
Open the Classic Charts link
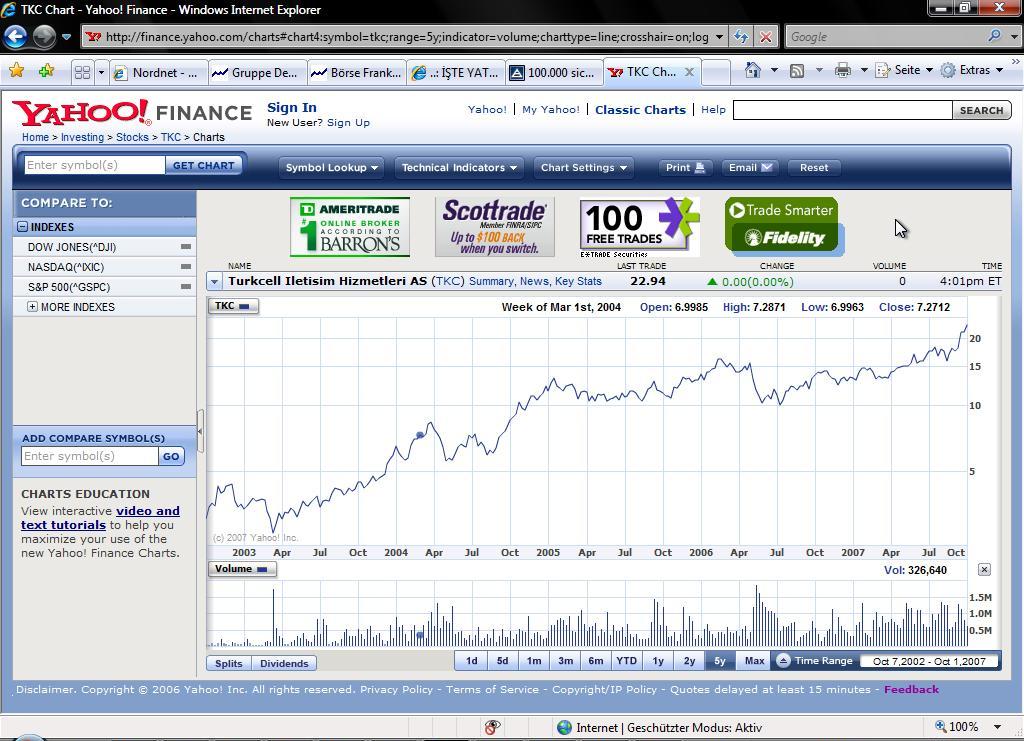[640, 110]
